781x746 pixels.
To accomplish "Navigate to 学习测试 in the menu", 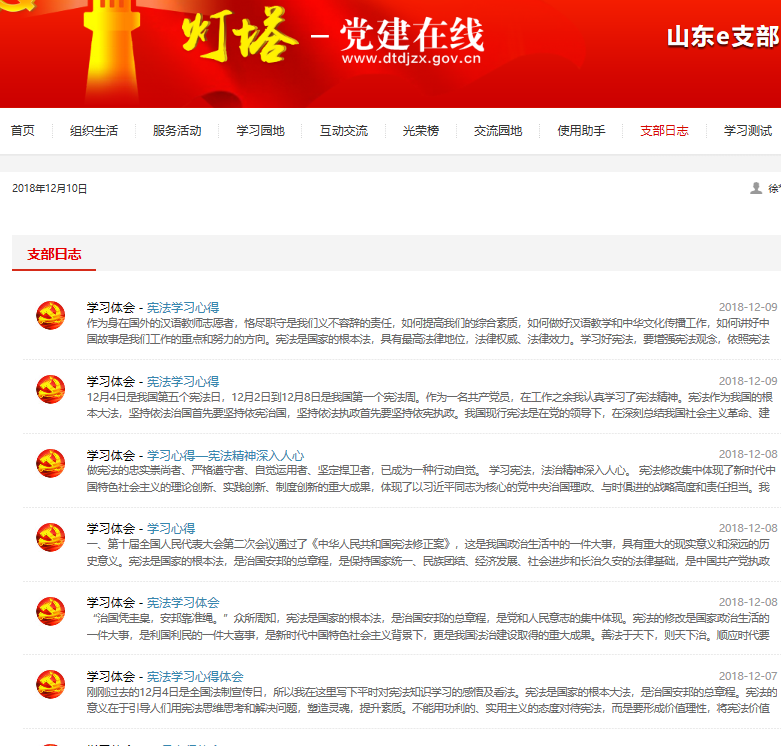I will tap(748, 131).
